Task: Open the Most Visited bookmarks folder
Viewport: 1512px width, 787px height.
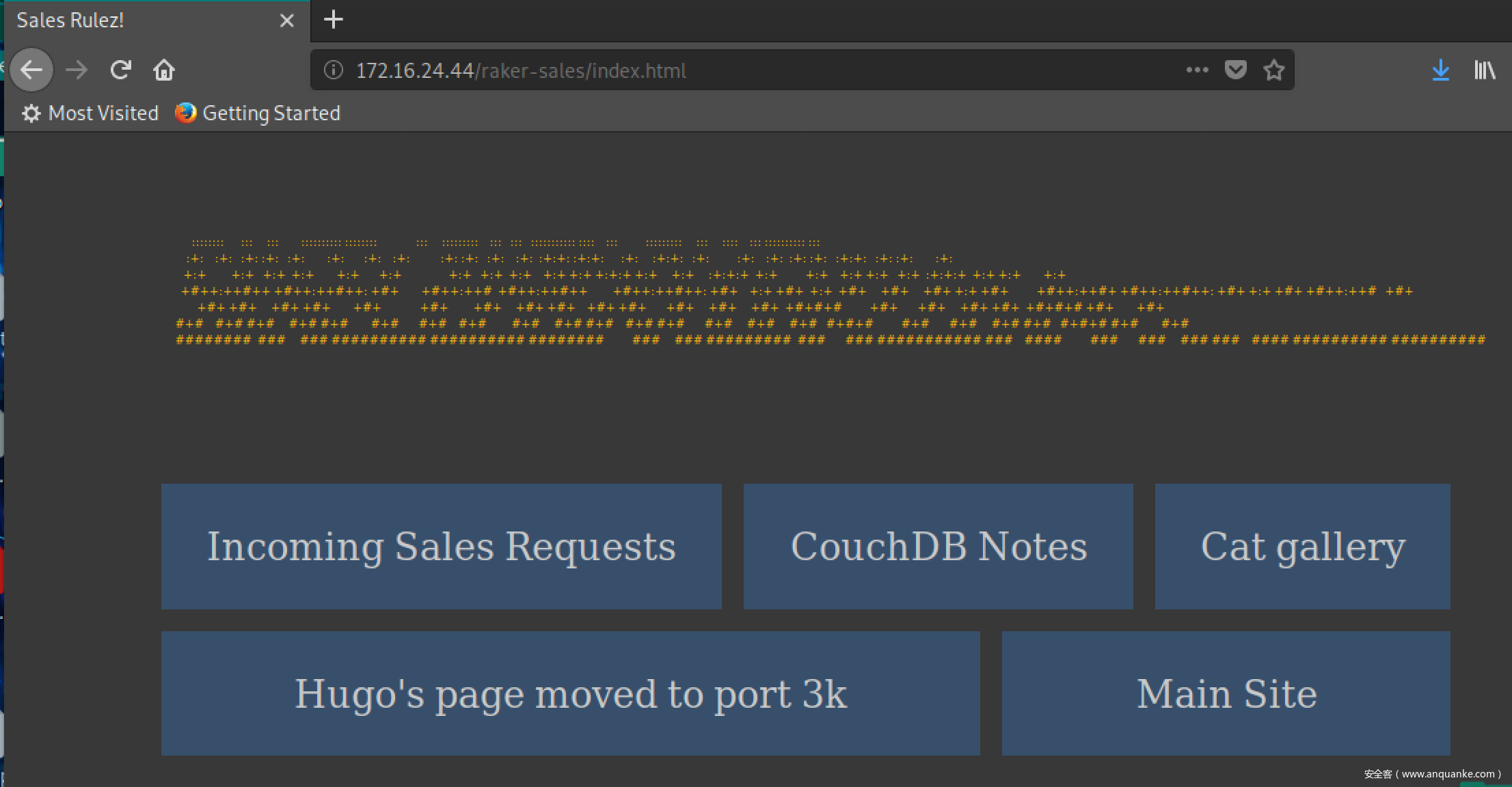Action: [x=90, y=113]
